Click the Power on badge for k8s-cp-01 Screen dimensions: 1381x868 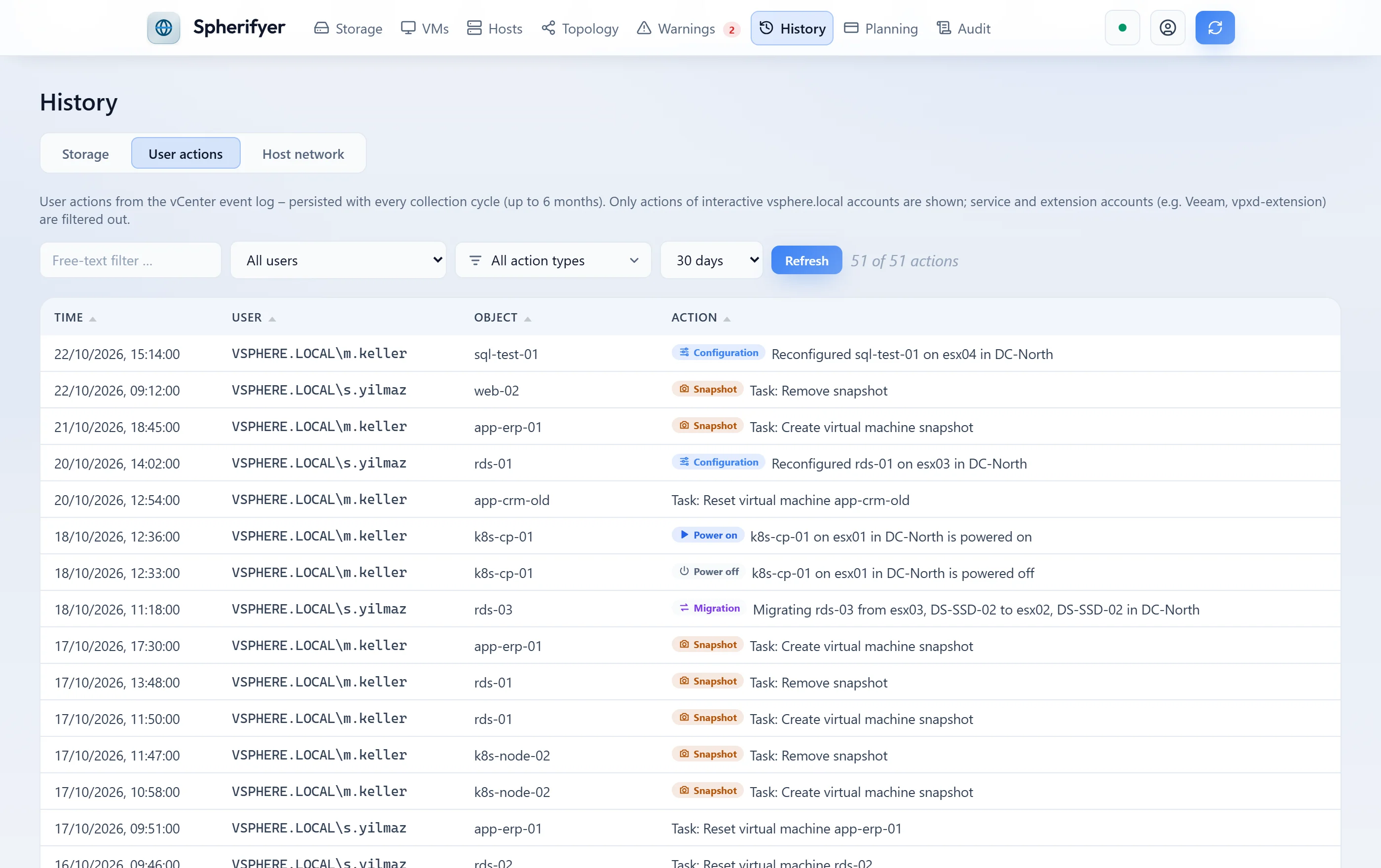708,536
